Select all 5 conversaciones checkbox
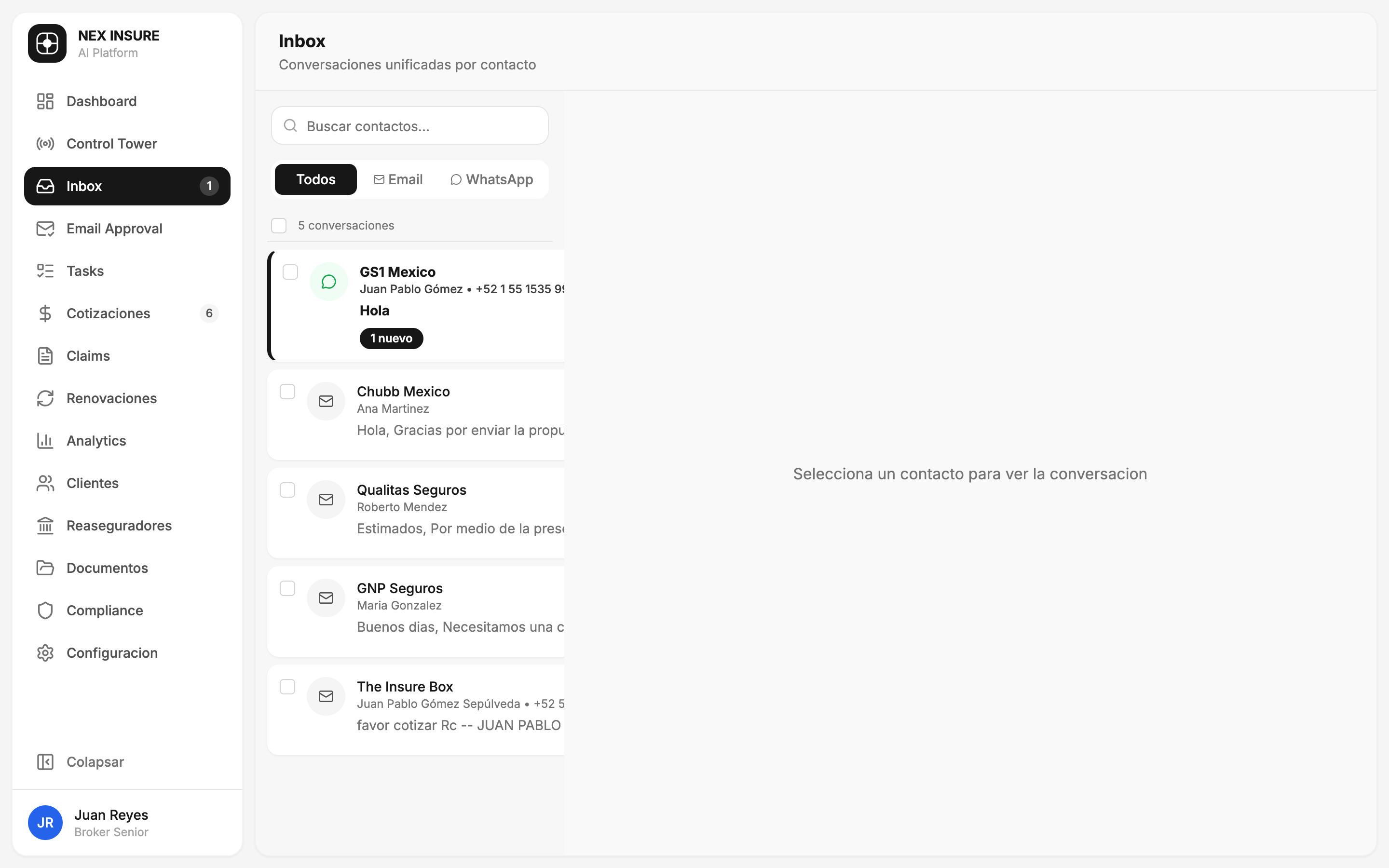The height and width of the screenshot is (868, 1389). (280, 225)
